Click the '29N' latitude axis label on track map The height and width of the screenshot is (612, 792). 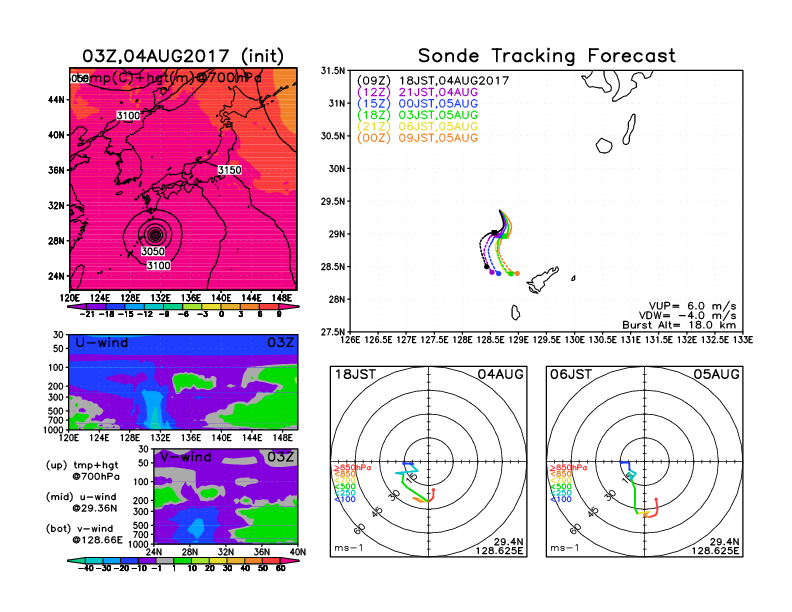click(337, 234)
